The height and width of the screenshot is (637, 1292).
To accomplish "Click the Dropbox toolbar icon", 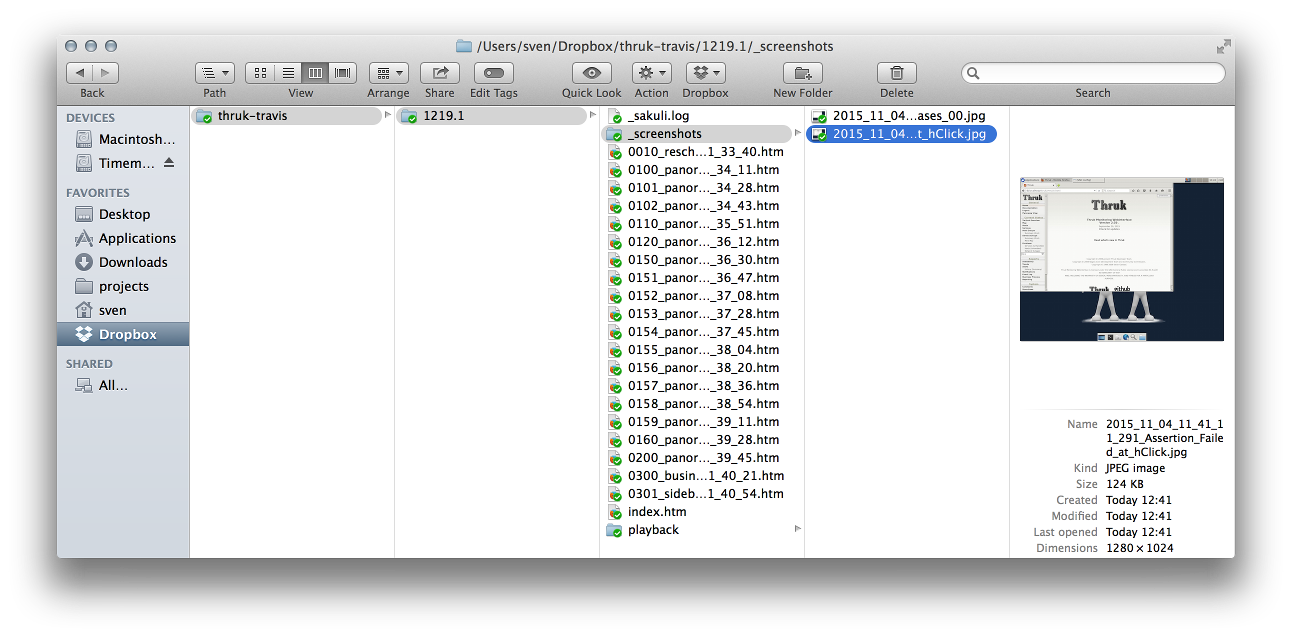I will click(705, 73).
